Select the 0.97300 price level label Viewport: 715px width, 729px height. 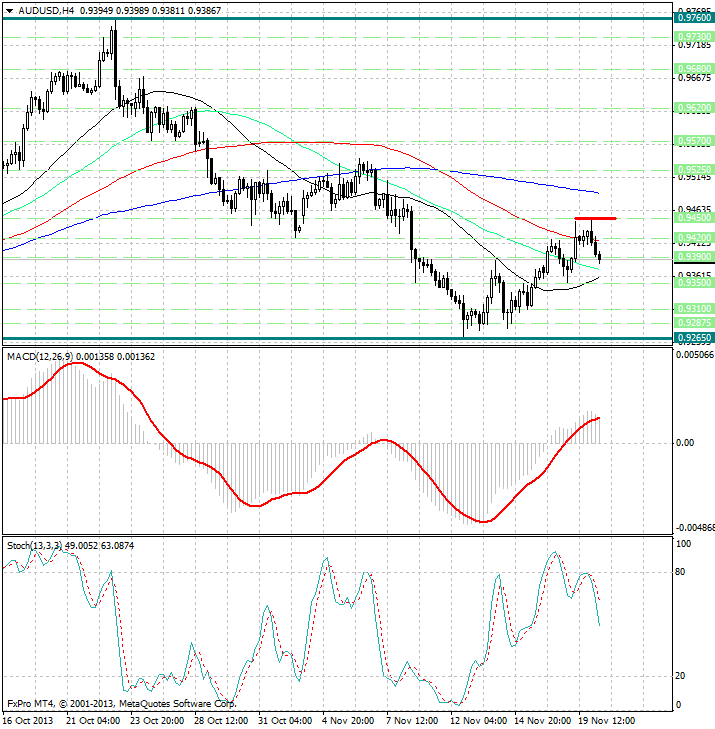pyautogui.click(x=694, y=36)
